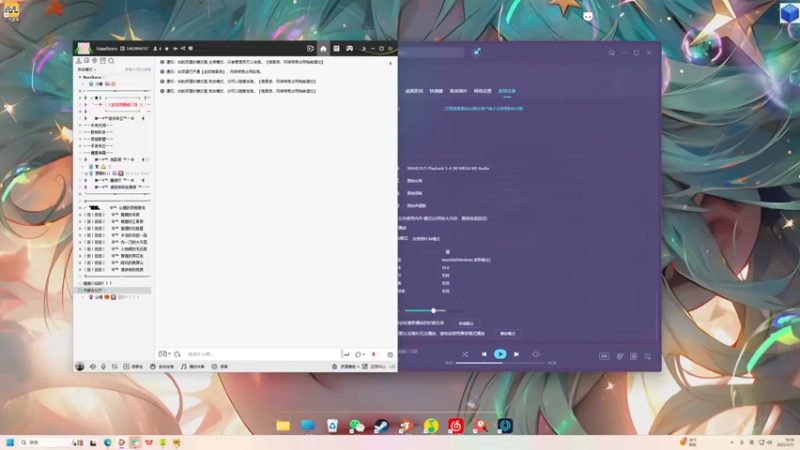Open the Recycle Bin icon in the dock

(x=332, y=426)
